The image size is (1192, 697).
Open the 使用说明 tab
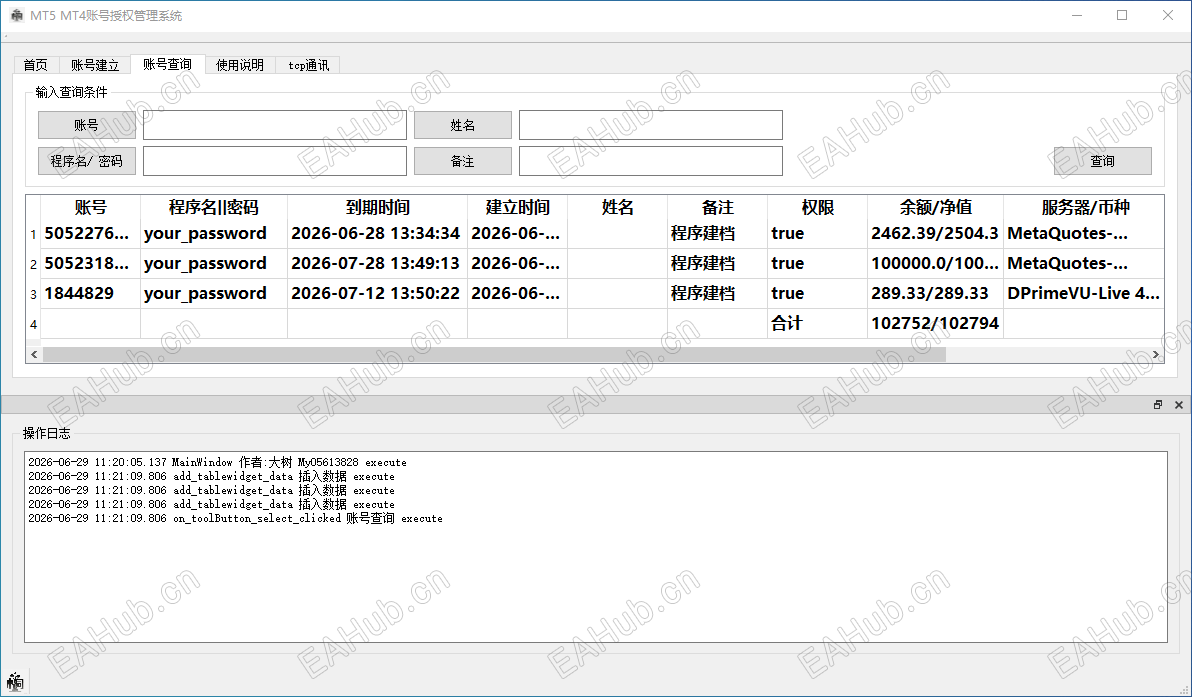pos(239,65)
